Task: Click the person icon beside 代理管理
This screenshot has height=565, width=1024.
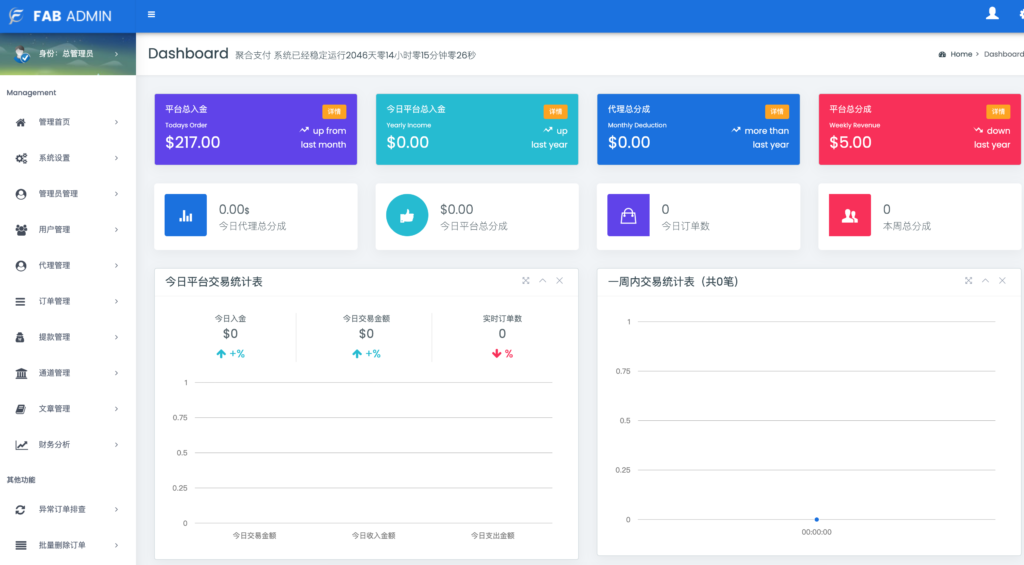Action: point(21,266)
